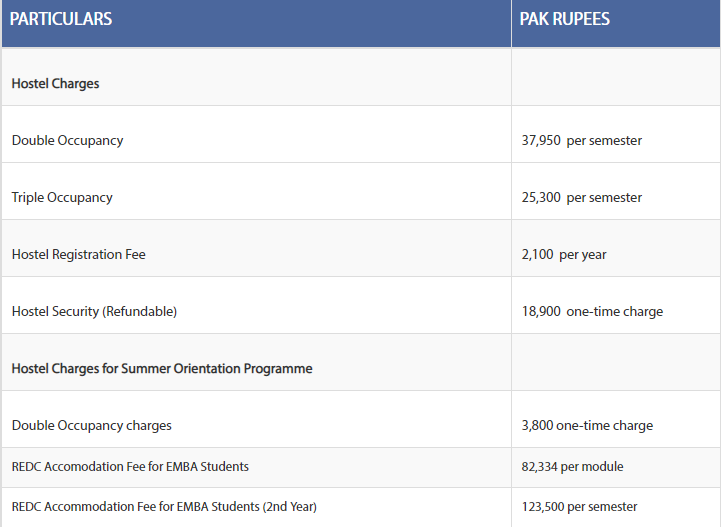This screenshot has height=527, width=721.
Task: Click the '18,900 one-time charge' amount
Action: pyautogui.click(x=592, y=311)
